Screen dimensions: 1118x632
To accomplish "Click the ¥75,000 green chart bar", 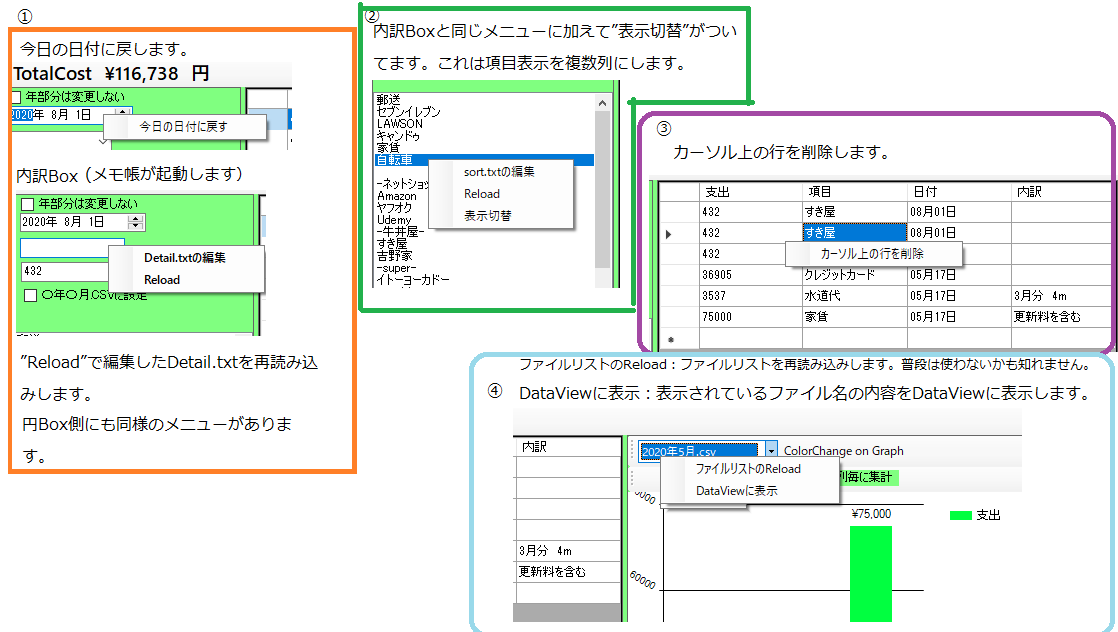I will click(x=871, y=574).
